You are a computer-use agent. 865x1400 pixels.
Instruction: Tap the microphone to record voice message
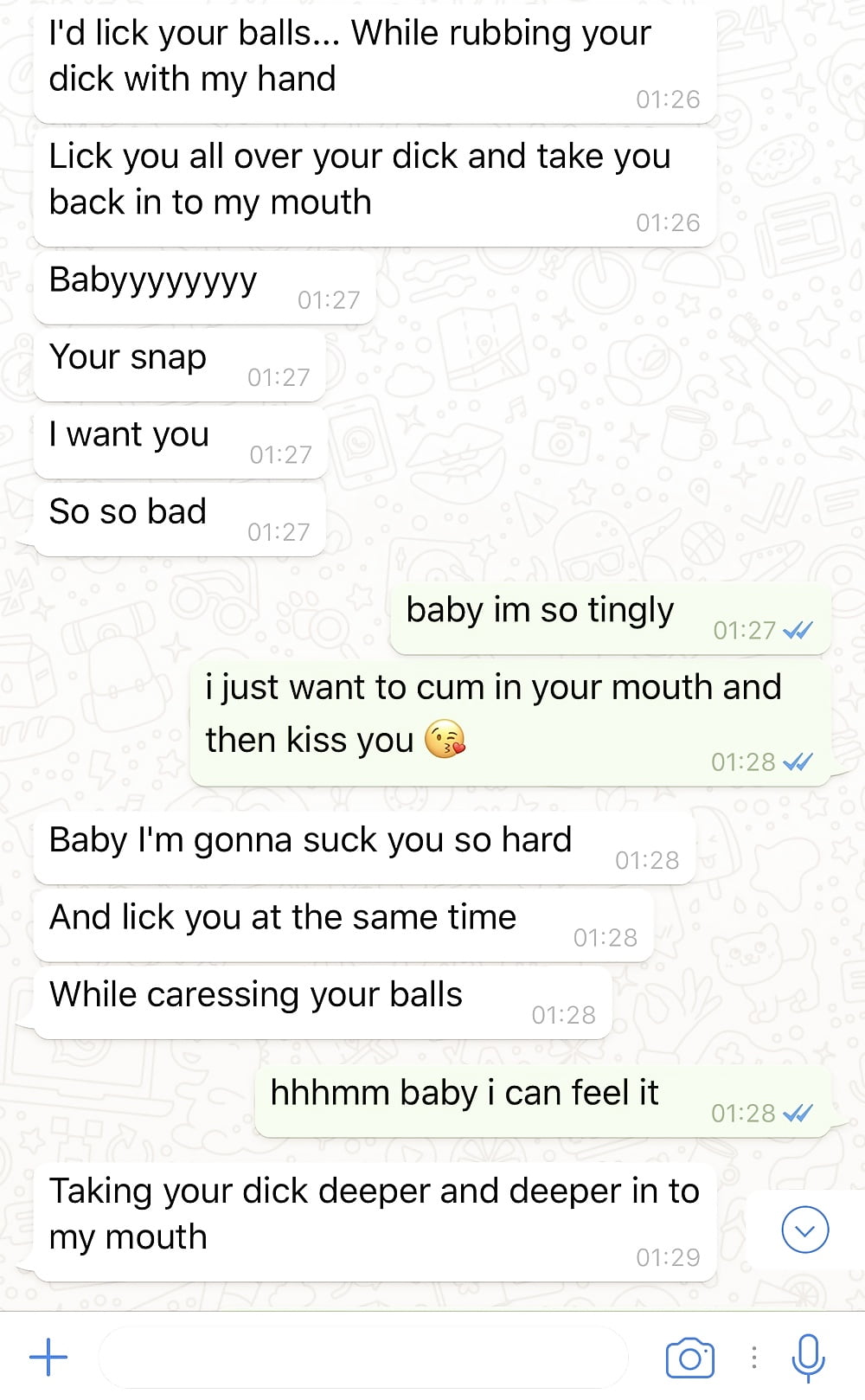point(809,1358)
